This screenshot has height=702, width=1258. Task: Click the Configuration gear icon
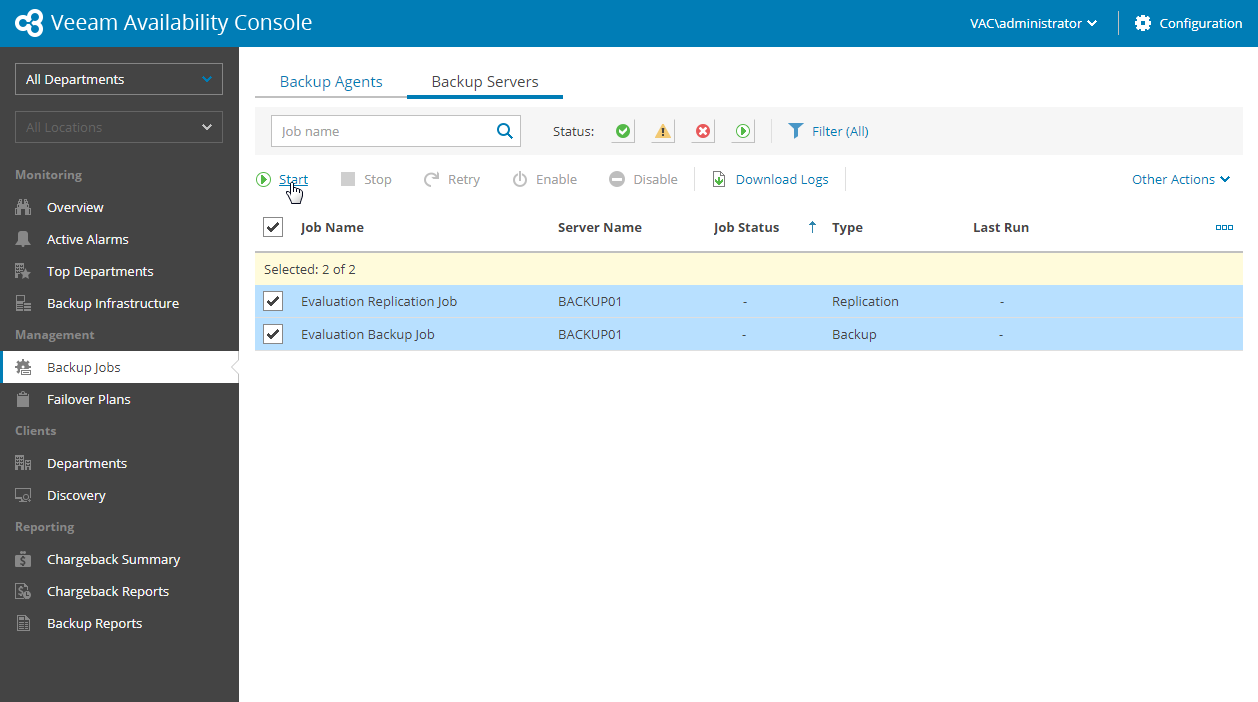(1143, 23)
